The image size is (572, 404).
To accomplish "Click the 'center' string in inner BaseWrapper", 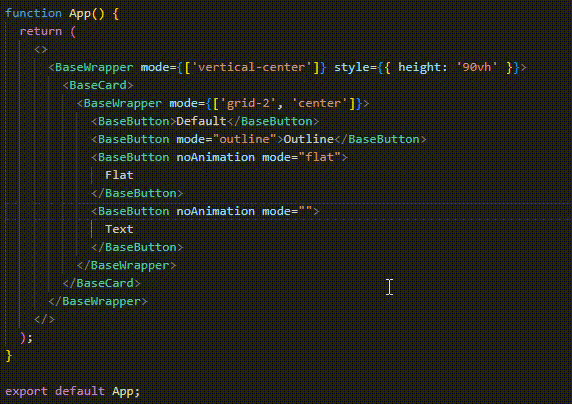I will (320, 103).
